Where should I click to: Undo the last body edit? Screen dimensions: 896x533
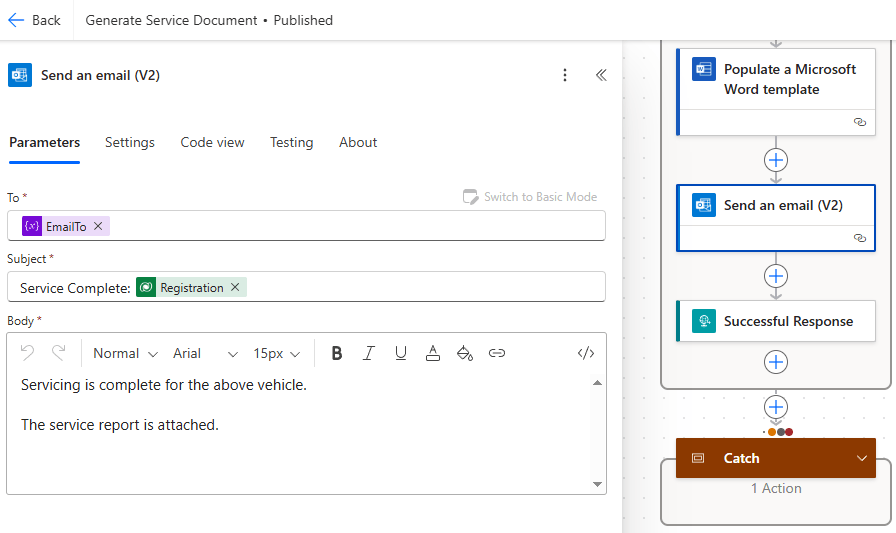tap(28, 353)
